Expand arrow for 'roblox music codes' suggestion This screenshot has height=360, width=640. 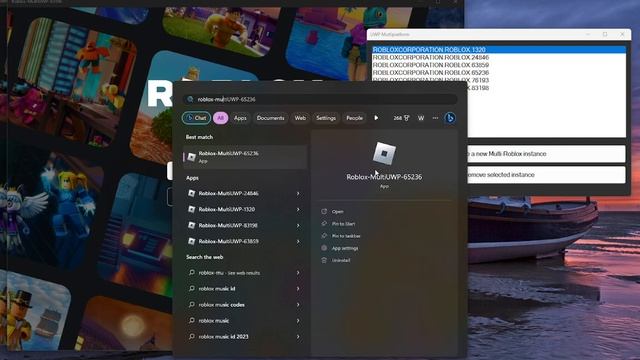(298, 304)
